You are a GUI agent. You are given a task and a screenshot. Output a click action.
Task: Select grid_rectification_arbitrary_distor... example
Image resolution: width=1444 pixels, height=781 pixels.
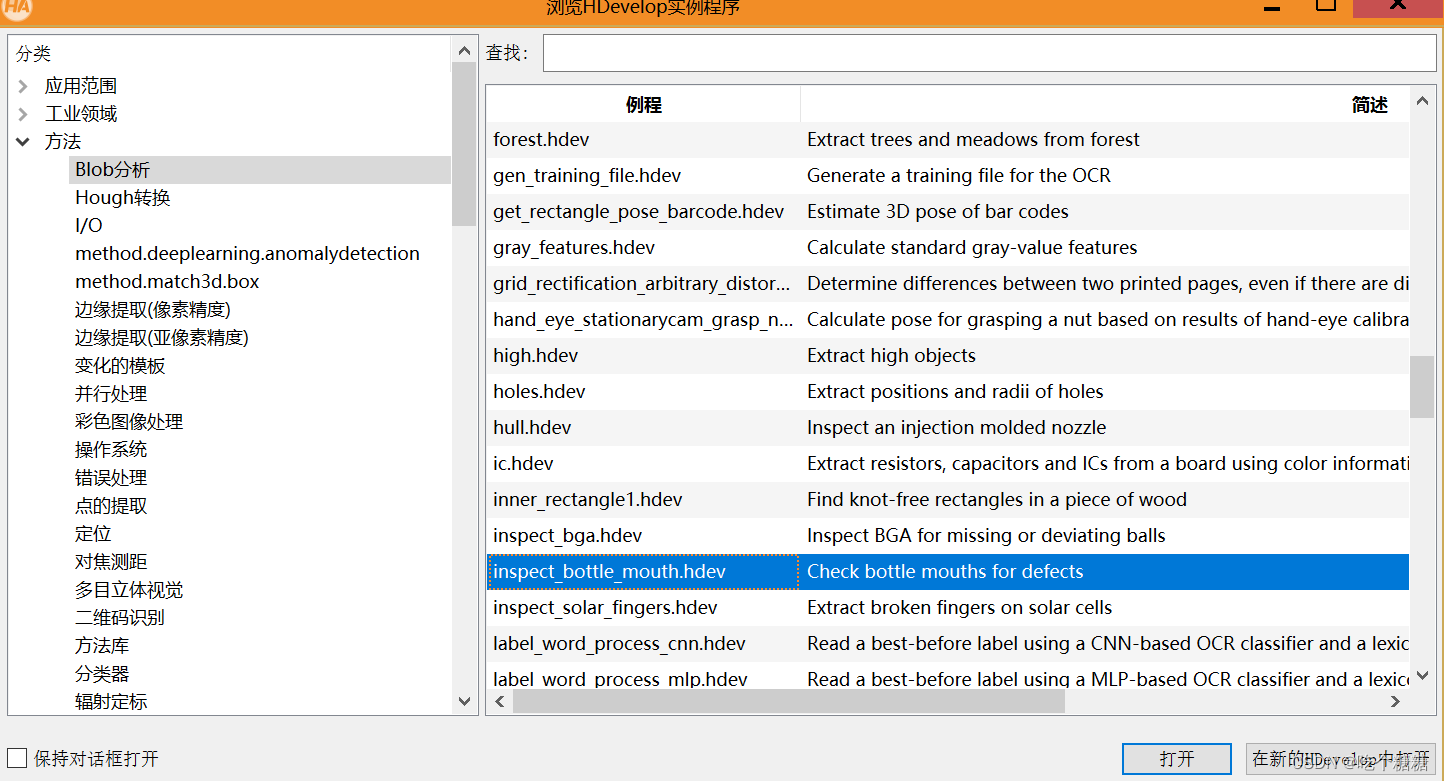coord(642,284)
